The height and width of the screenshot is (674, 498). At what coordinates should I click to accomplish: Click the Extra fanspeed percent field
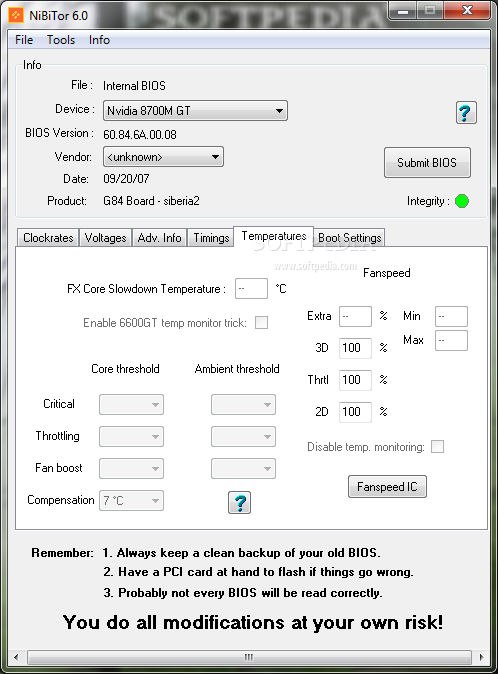pyautogui.click(x=355, y=316)
